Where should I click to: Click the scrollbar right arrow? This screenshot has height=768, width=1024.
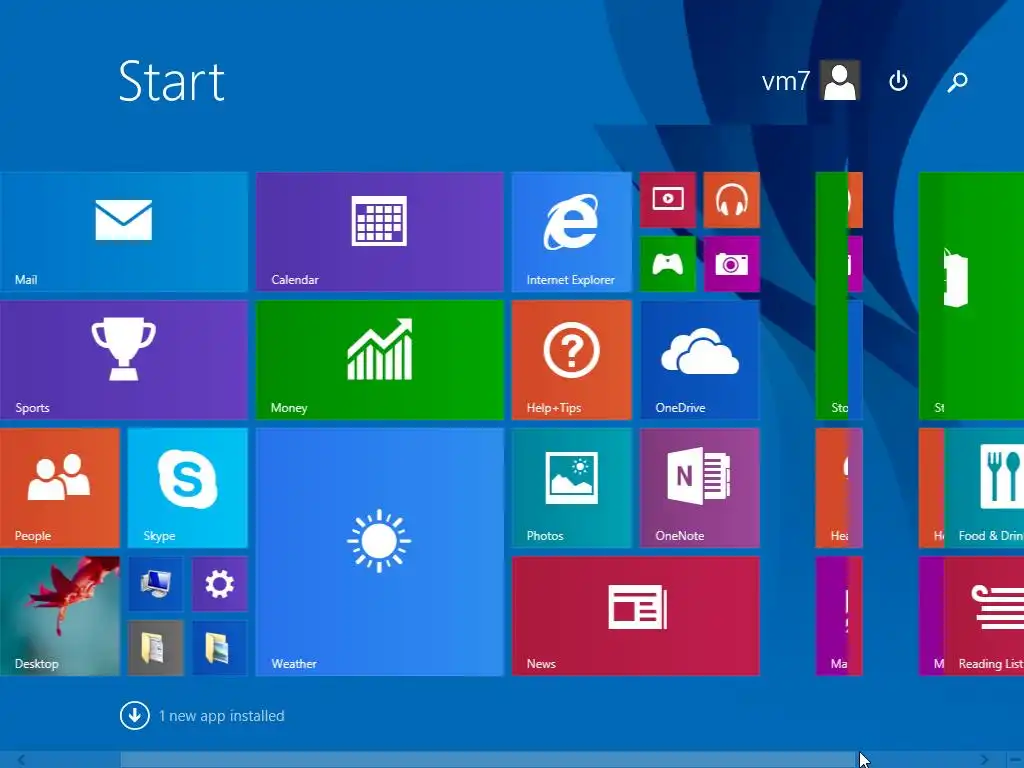(x=984, y=760)
